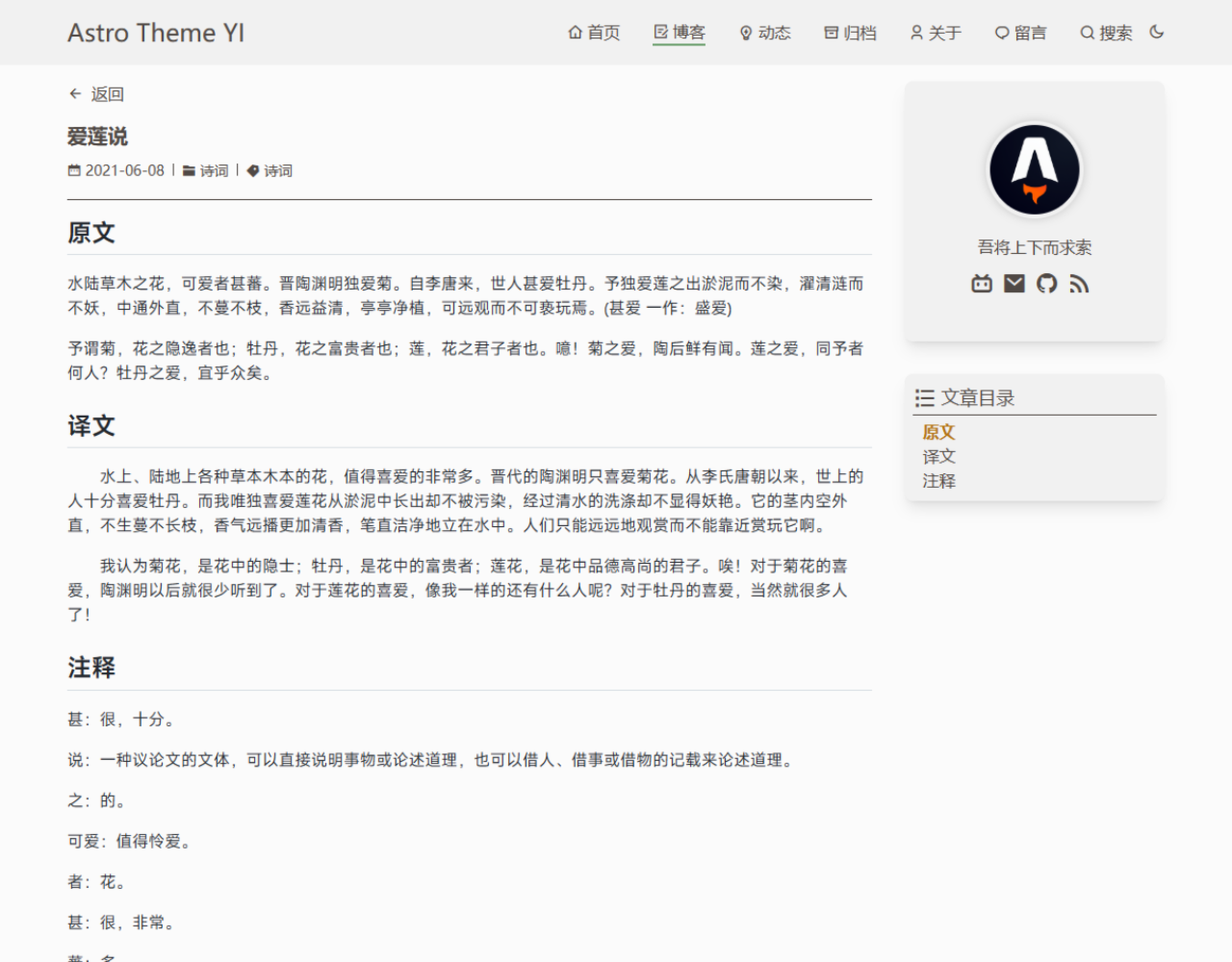The width and height of the screenshot is (1232, 962).
Task: Jump to 注释 in table of contents
Action: coord(938,481)
